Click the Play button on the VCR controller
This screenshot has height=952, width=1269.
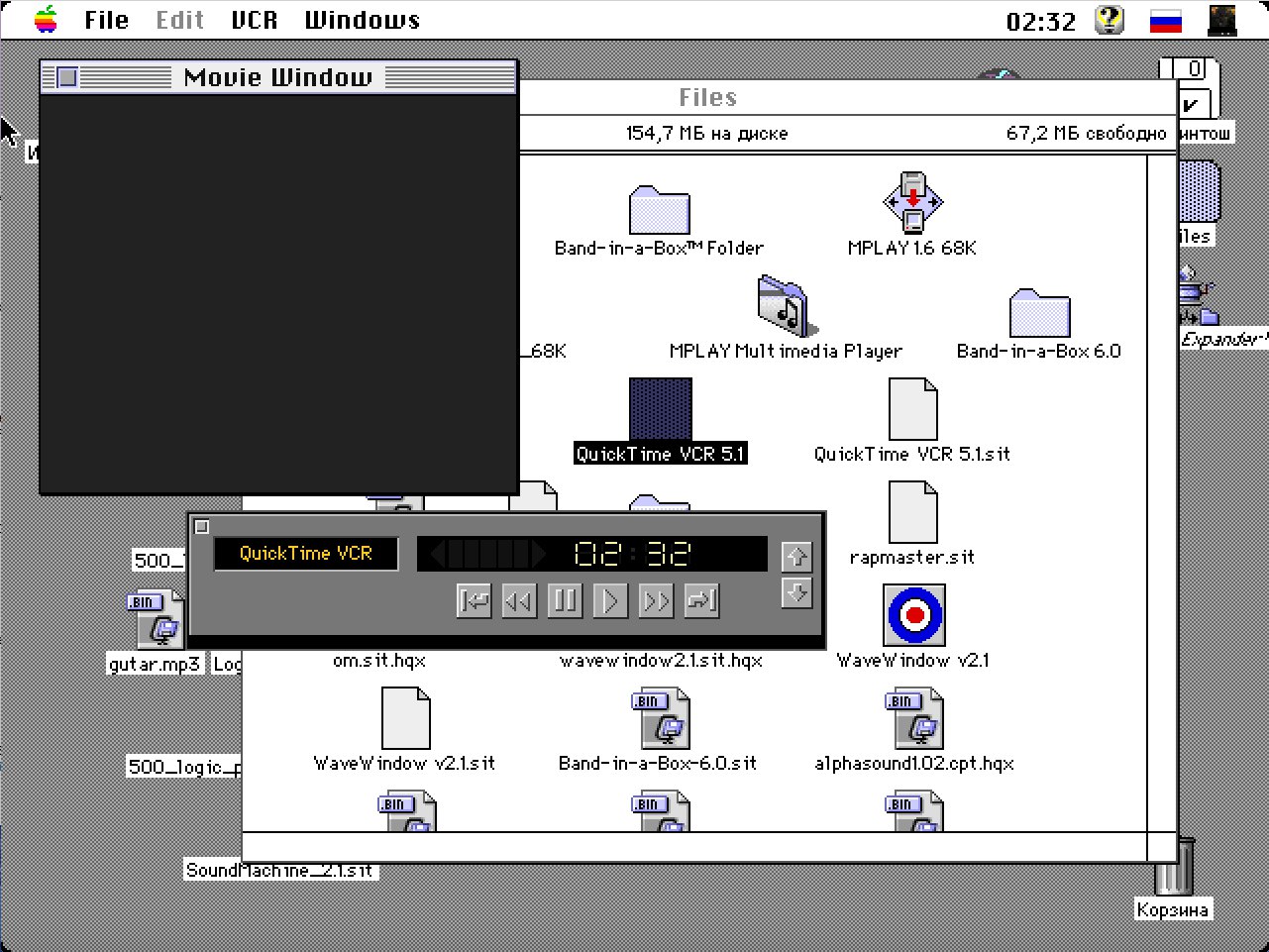610,600
